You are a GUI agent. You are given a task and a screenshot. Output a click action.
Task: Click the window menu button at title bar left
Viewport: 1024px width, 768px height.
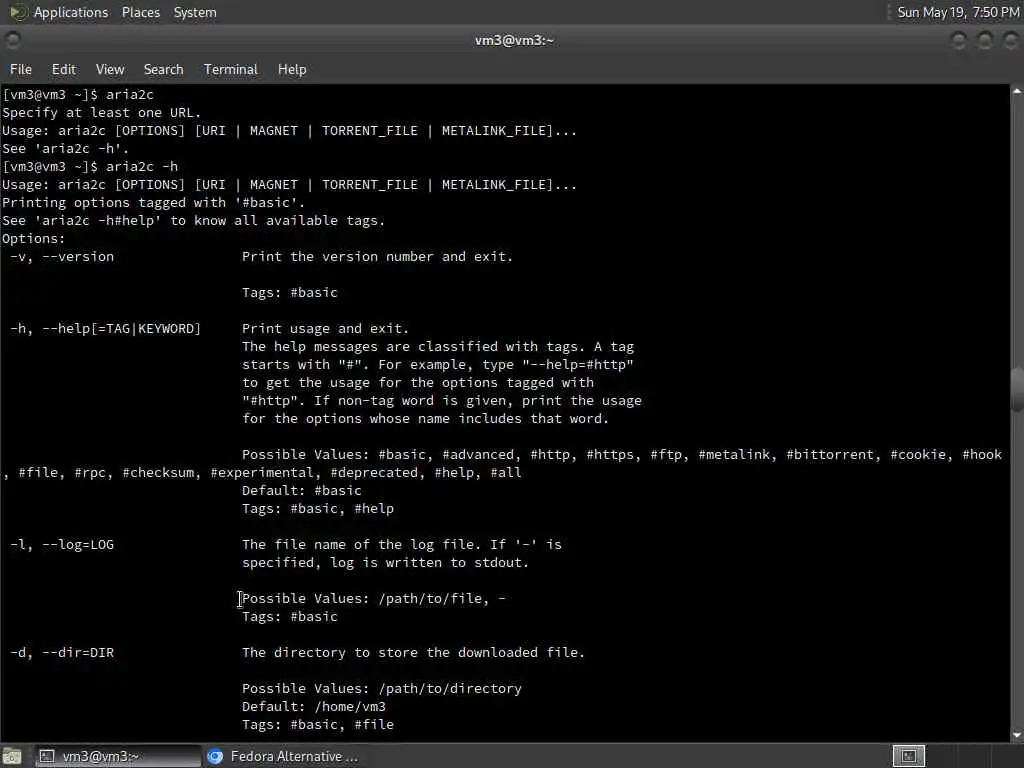[x=12, y=40]
